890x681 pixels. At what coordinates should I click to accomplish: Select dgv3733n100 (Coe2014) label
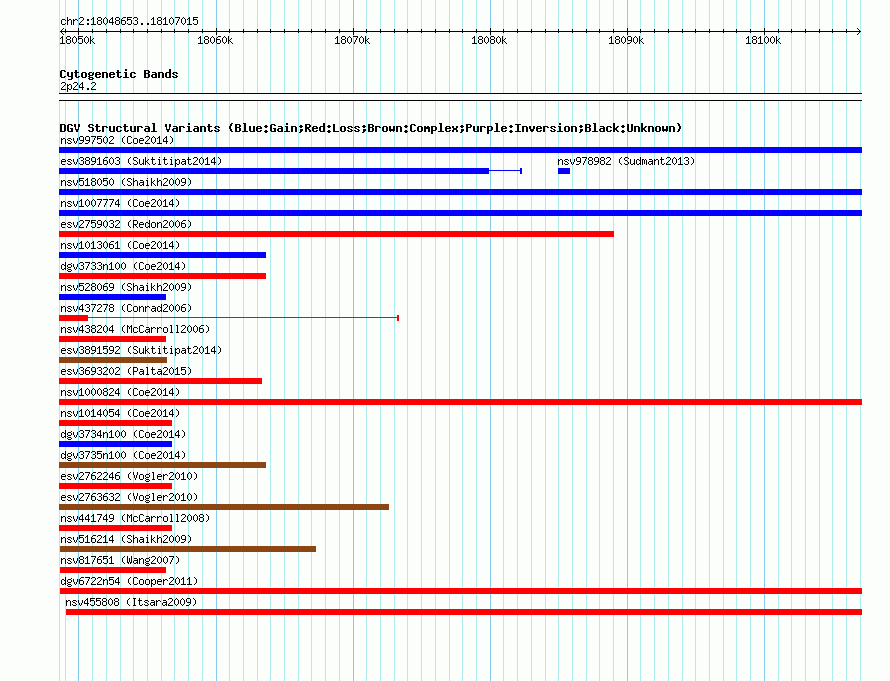[123, 266]
